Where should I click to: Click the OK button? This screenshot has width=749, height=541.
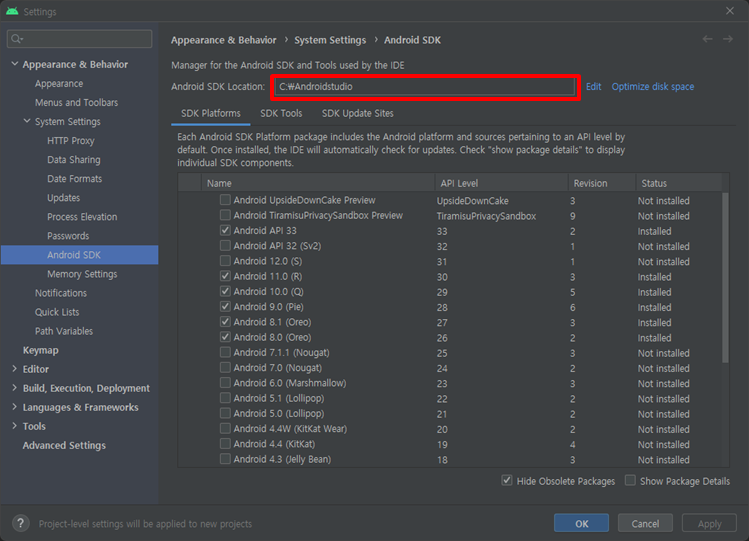pos(581,523)
